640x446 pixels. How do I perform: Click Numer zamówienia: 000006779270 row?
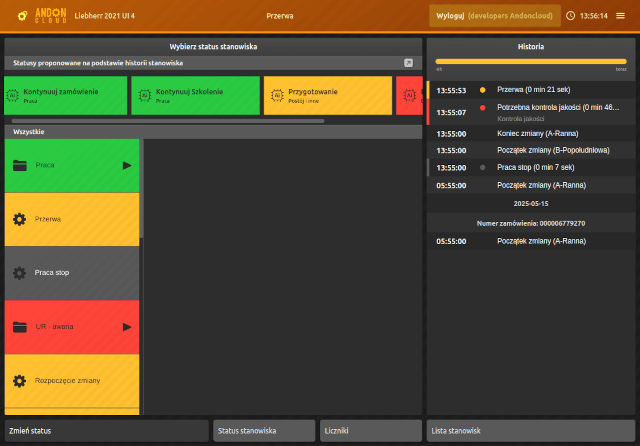click(531, 224)
